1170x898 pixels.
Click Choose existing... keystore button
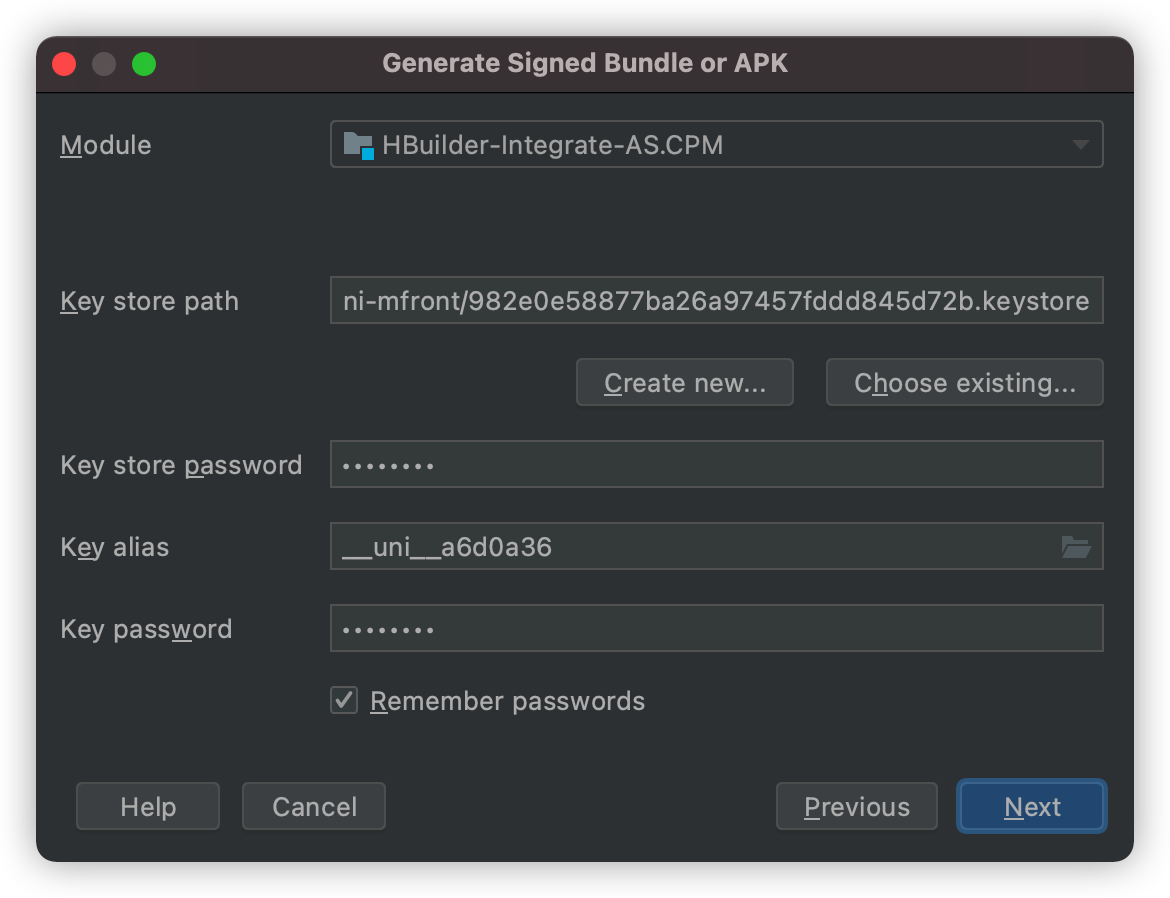[964, 382]
